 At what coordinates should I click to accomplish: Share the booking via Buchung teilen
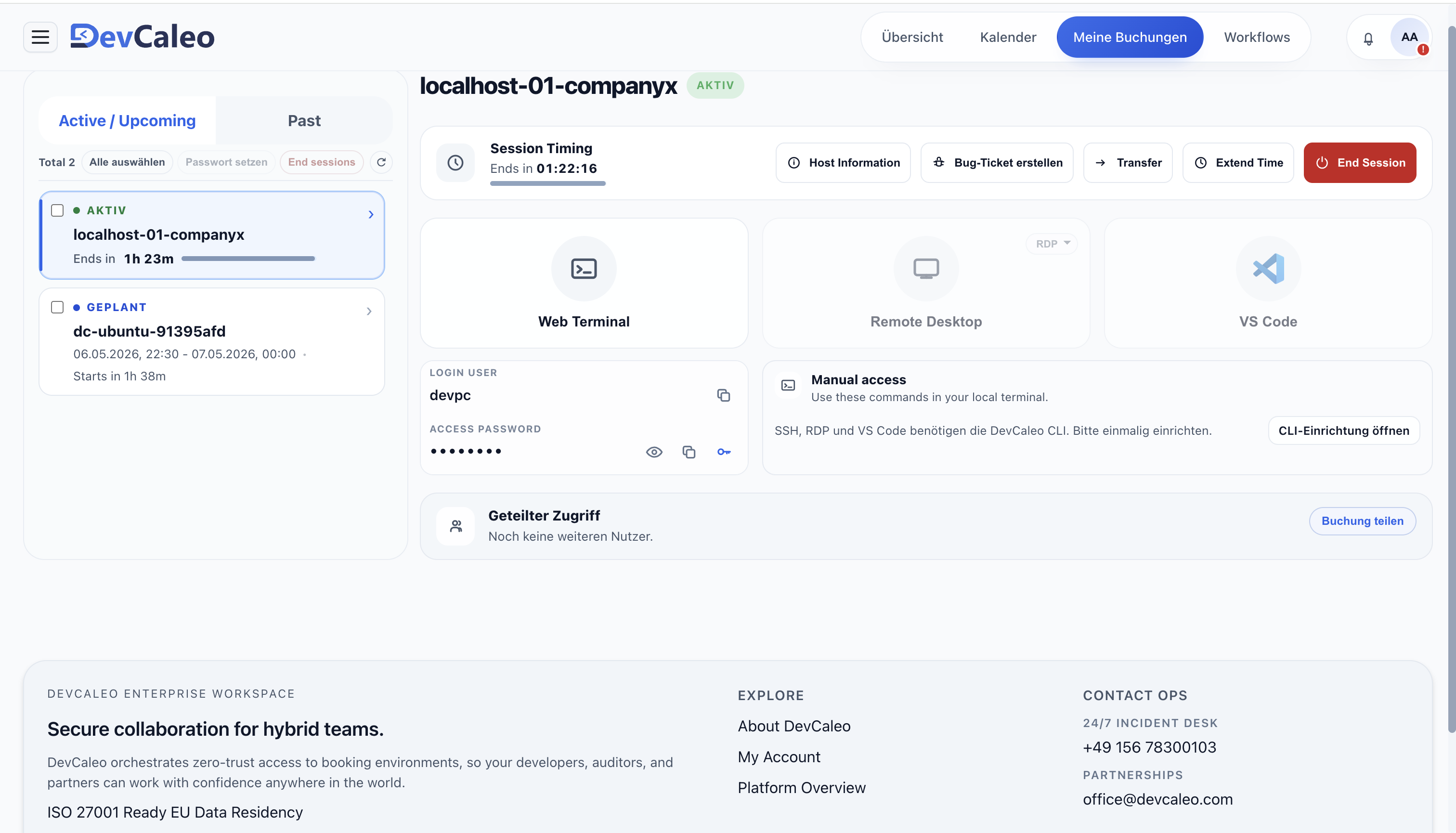click(x=1362, y=521)
